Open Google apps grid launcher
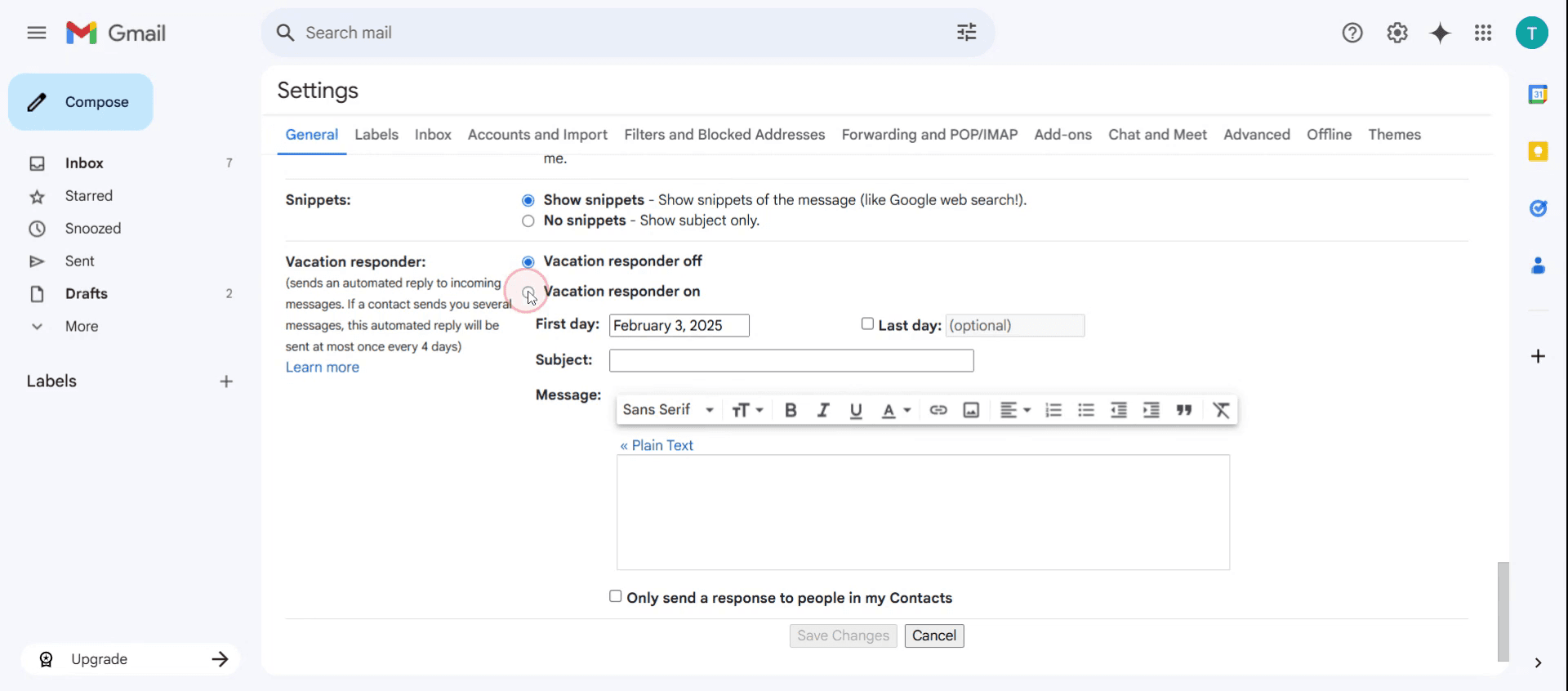Viewport: 1568px width, 691px height. pyautogui.click(x=1483, y=33)
